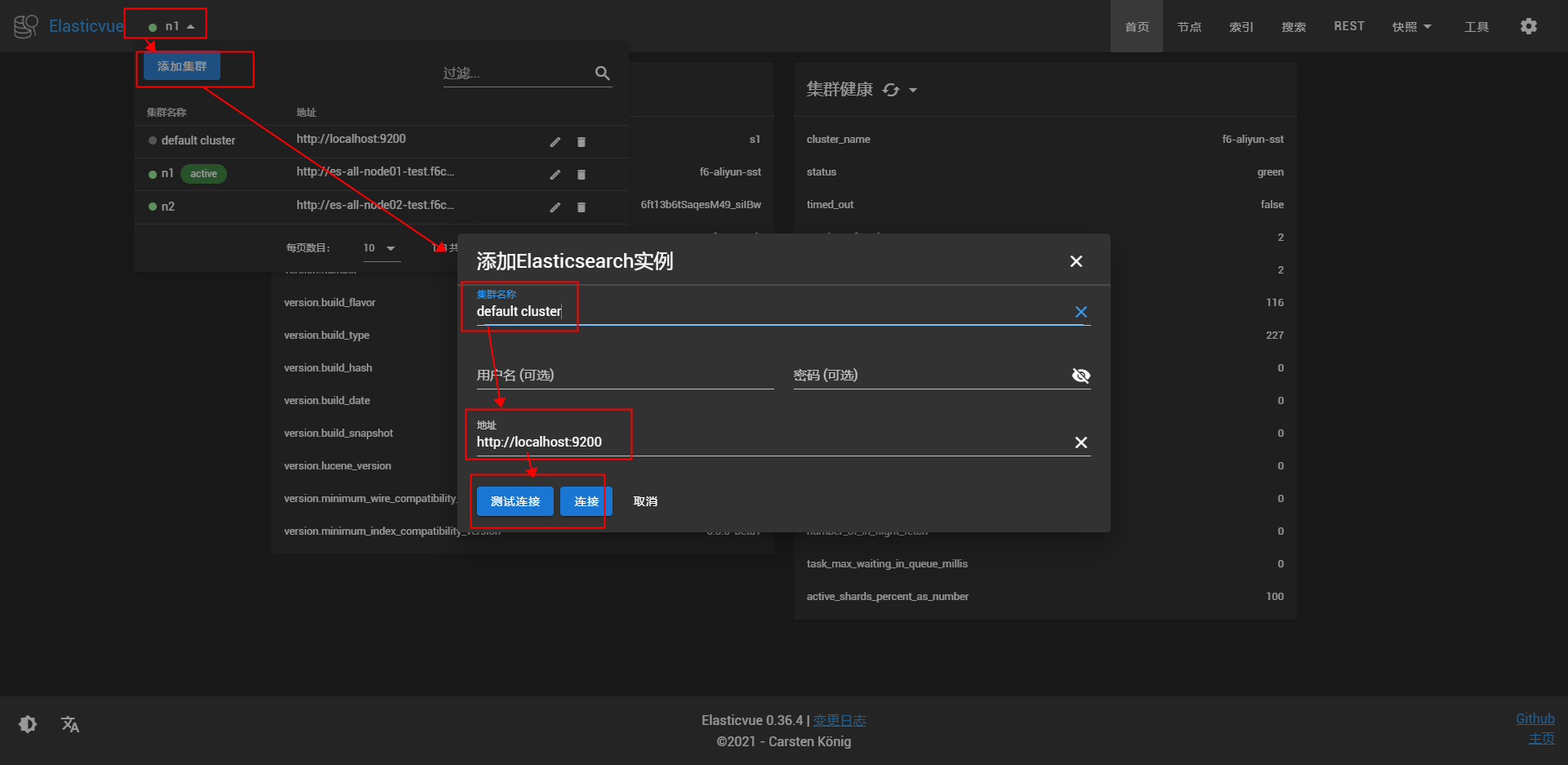
Task: Click the timed_out false value
Action: pyautogui.click(x=1272, y=205)
